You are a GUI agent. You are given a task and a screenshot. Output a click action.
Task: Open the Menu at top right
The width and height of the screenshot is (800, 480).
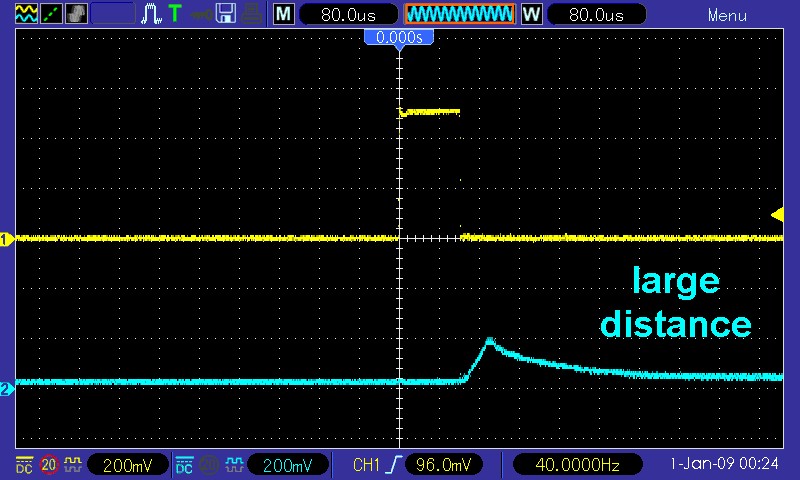click(727, 15)
